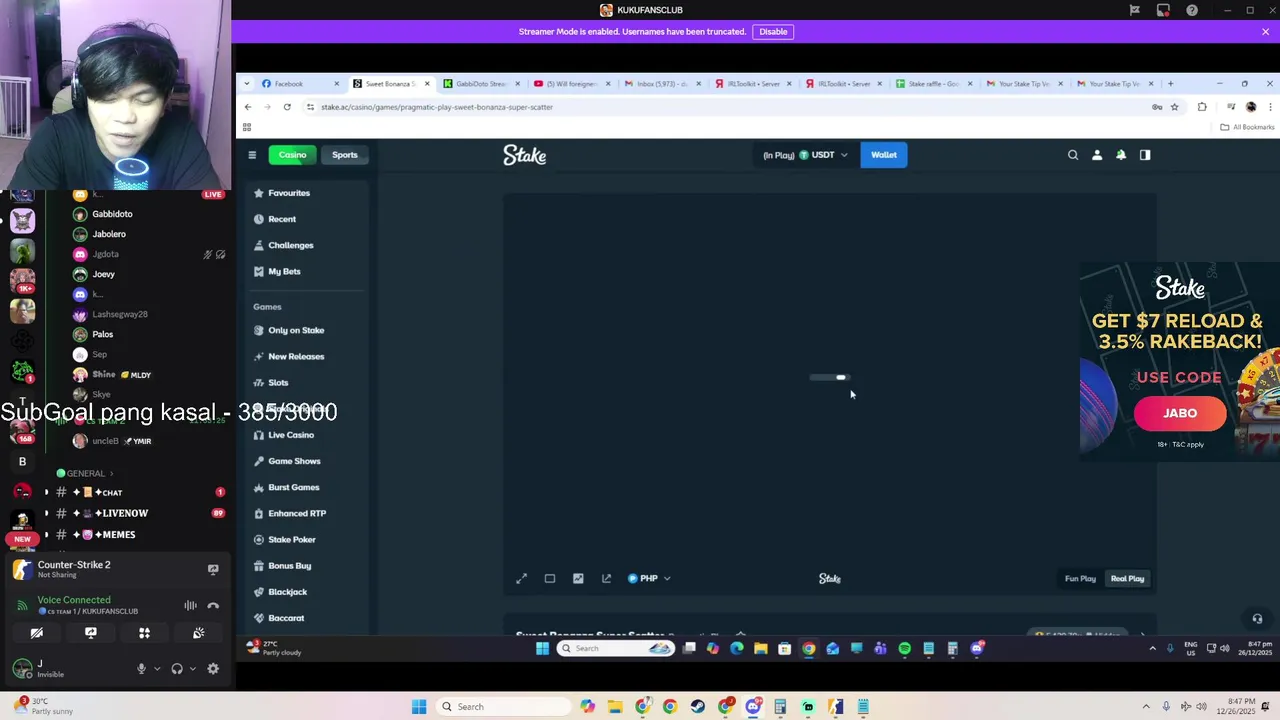
Task: Enable theatre mode for the game
Action: [549, 578]
